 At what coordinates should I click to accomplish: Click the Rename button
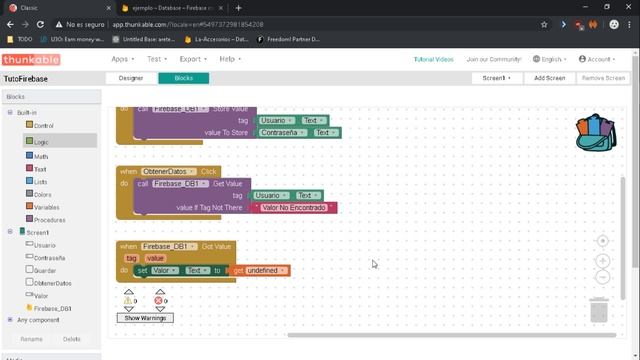click(x=31, y=339)
